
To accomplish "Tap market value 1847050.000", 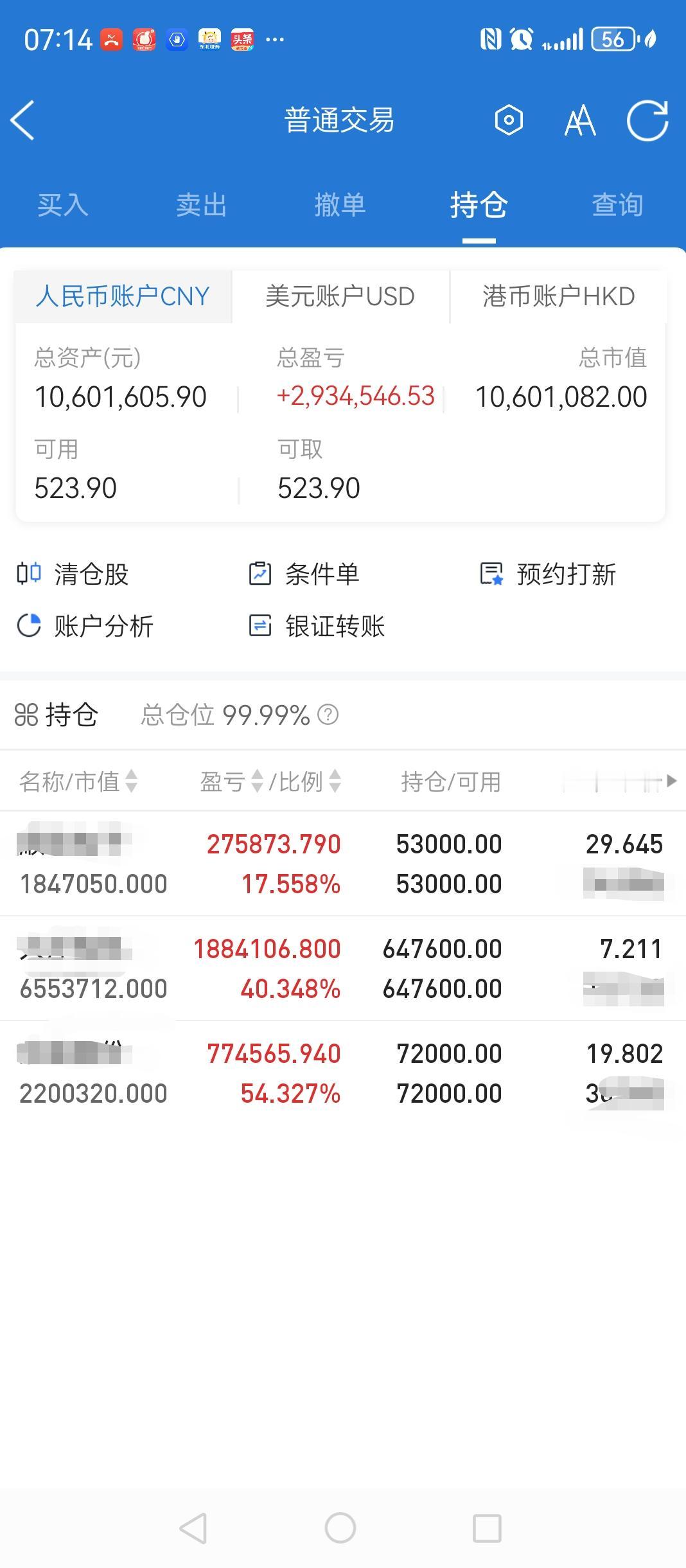I will coord(93,884).
